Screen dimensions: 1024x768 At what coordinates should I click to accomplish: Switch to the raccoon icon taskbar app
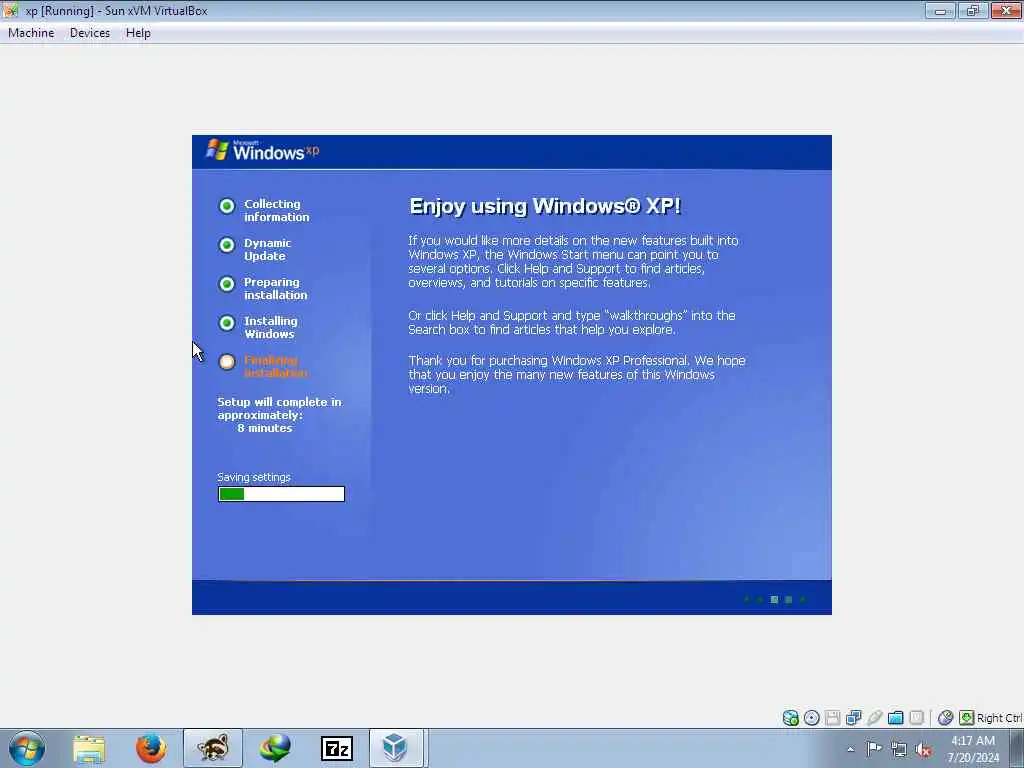213,748
